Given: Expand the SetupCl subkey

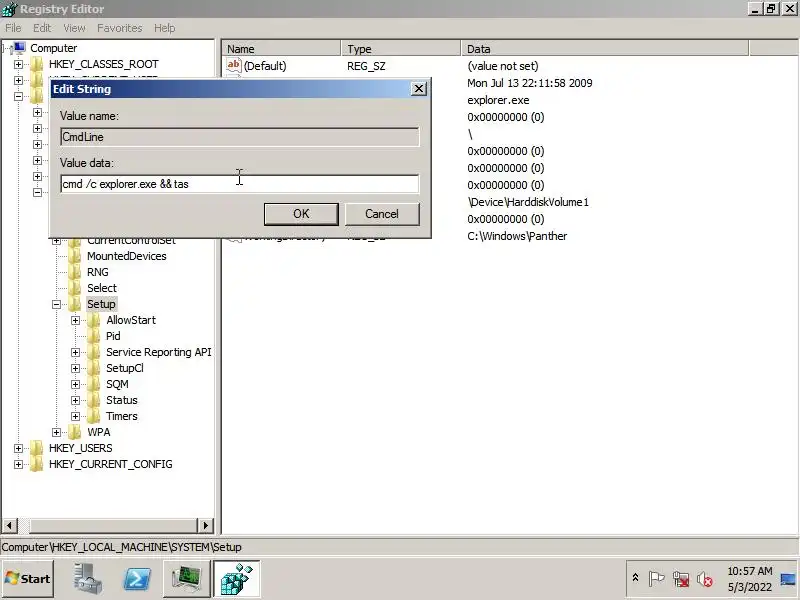Looking at the screenshot, I should 76,368.
